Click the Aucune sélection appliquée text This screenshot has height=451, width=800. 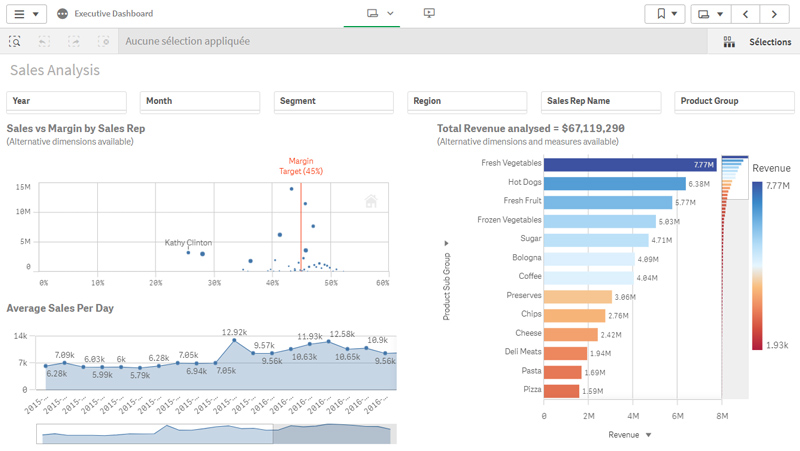[x=188, y=41]
